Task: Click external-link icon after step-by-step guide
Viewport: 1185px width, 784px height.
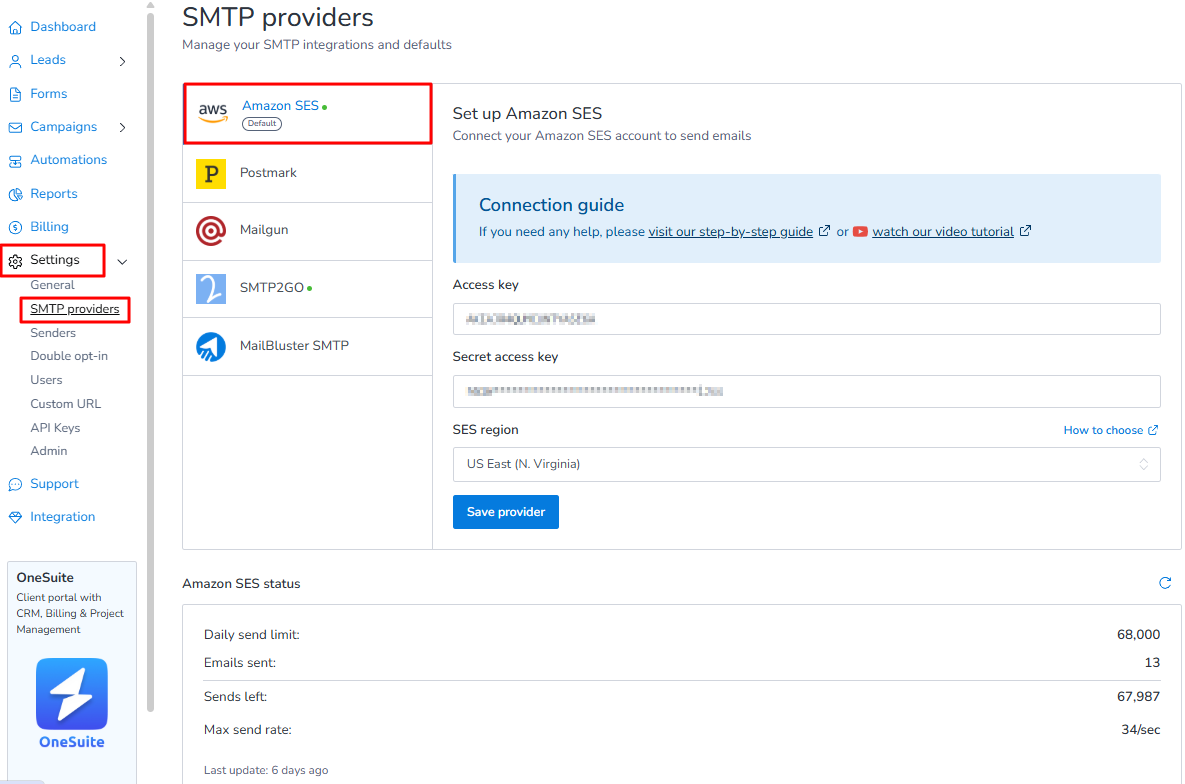Action: pos(825,231)
